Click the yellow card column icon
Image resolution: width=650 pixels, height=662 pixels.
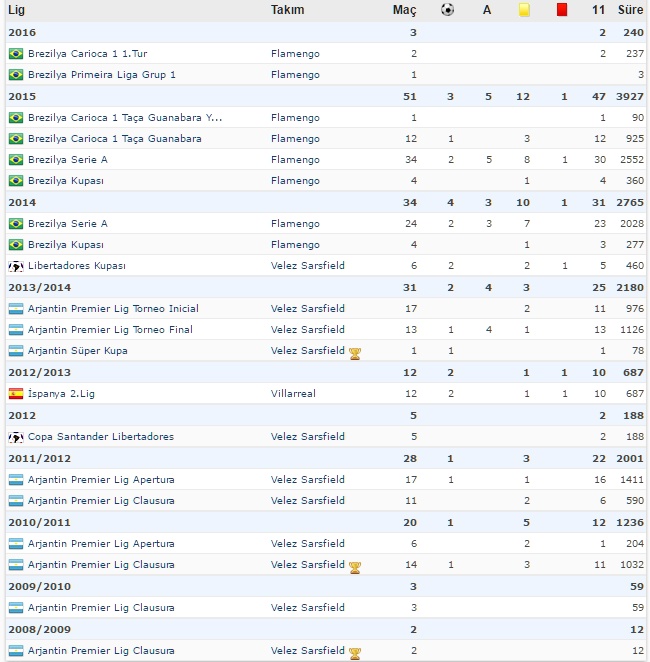(523, 10)
